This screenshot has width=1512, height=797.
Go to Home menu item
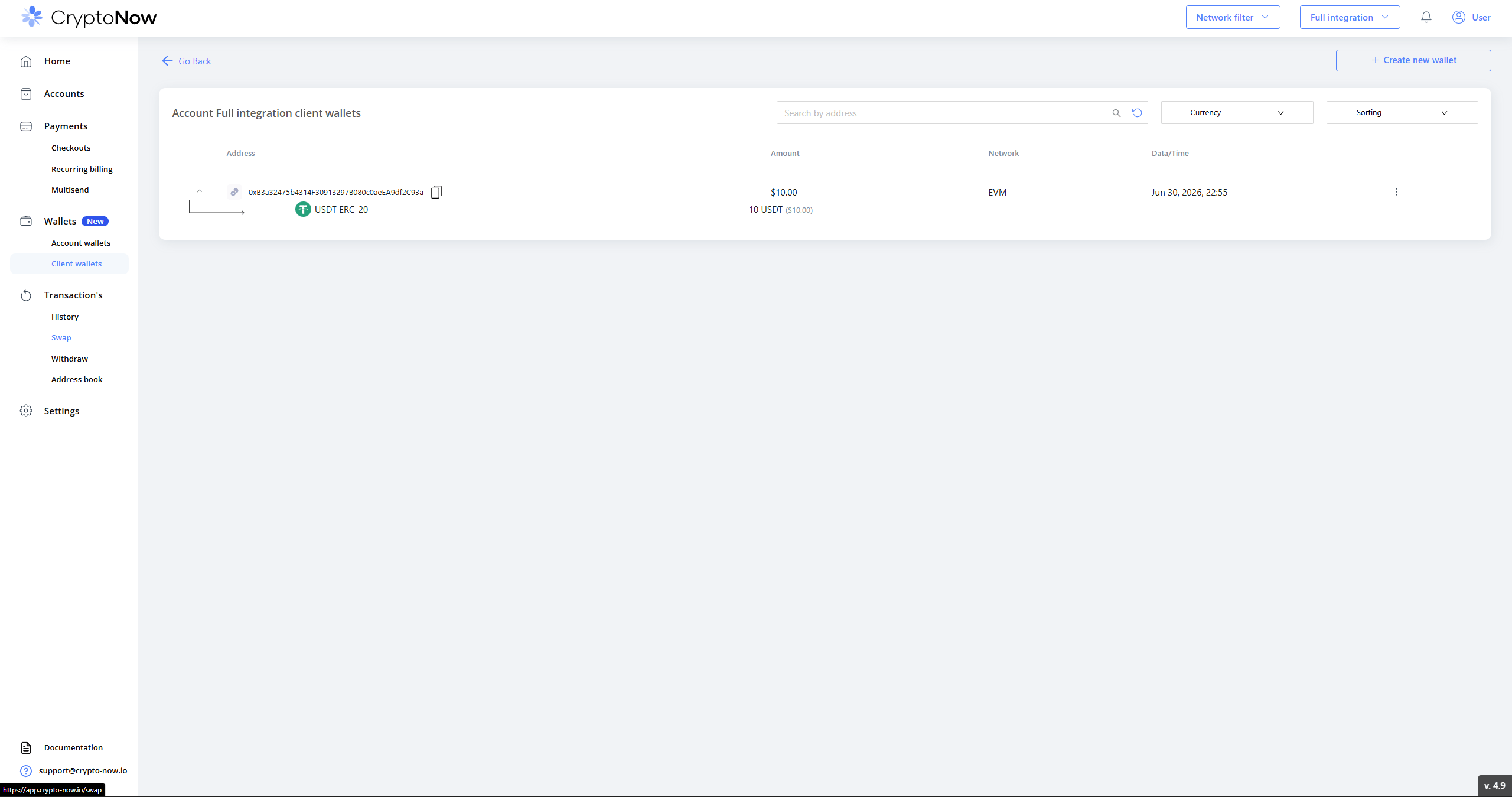click(x=57, y=61)
